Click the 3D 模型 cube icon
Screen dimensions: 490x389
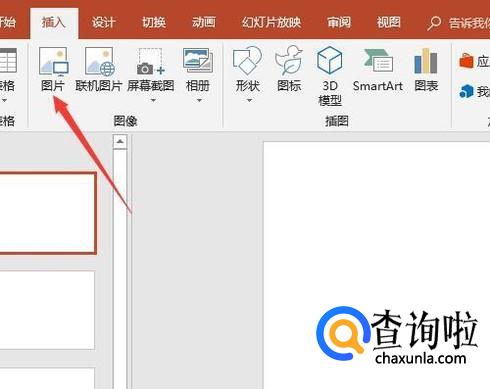click(x=329, y=60)
